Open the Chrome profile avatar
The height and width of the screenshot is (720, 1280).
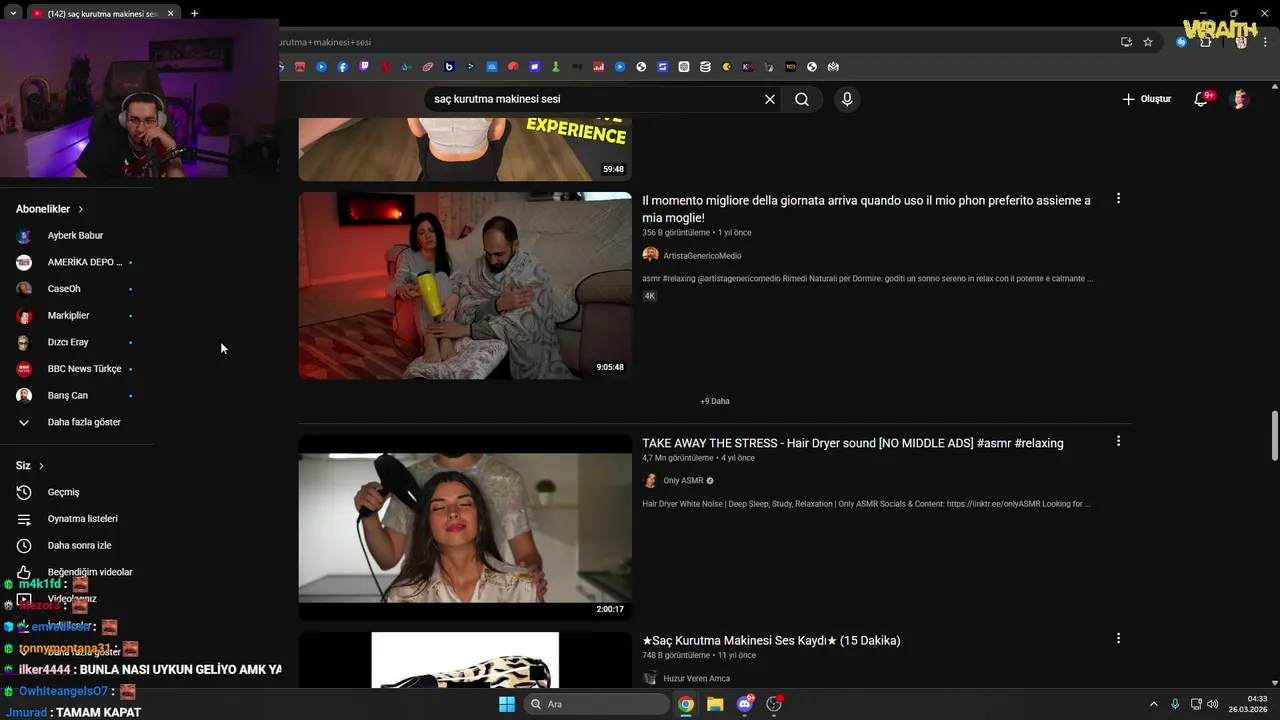tap(1241, 42)
